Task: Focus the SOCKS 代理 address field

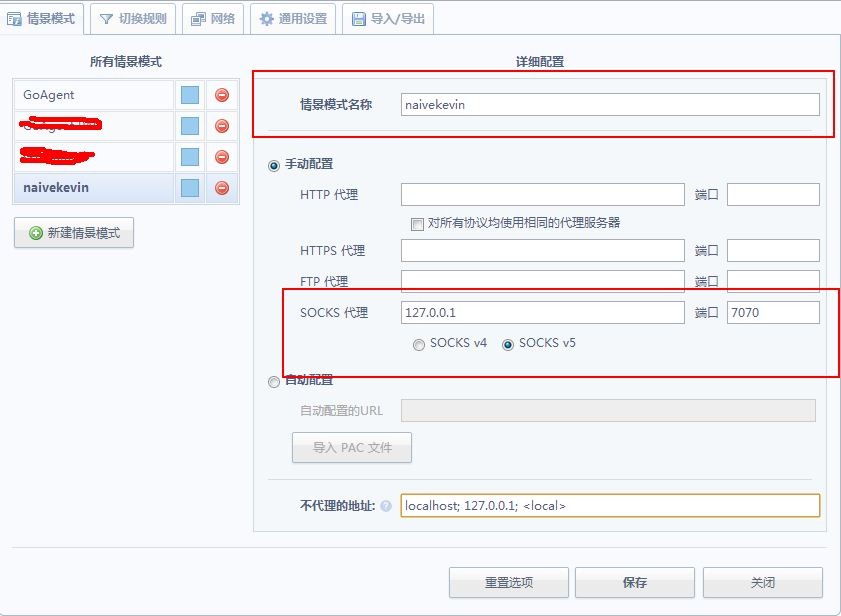Action: click(543, 312)
